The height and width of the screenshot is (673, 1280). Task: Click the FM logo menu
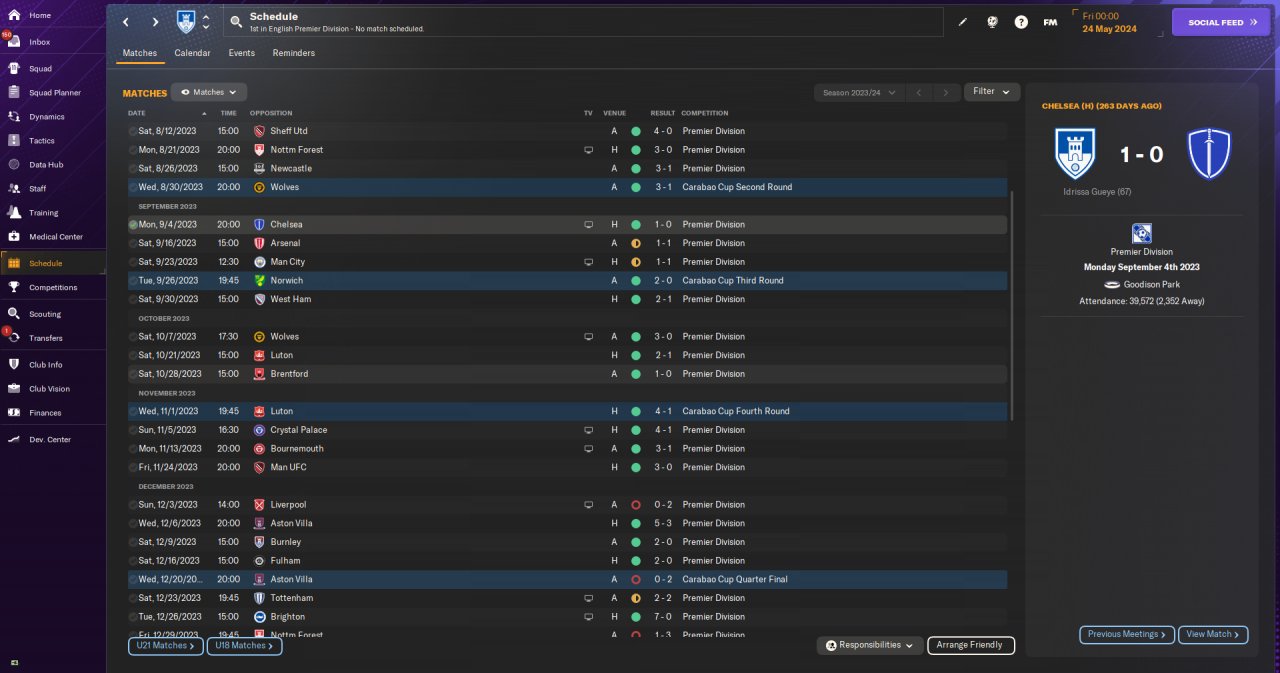point(1050,22)
